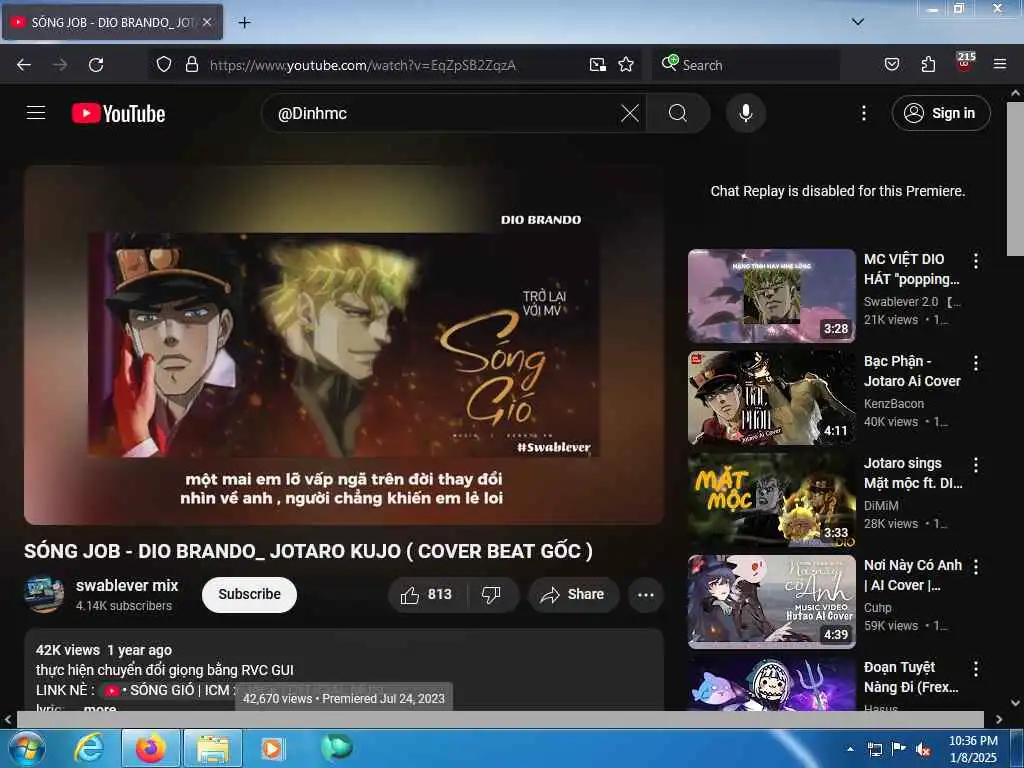Image resolution: width=1024 pixels, height=768 pixels.
Task: Switch to Firefox in the taskbar
Action: tap(150, 748)
